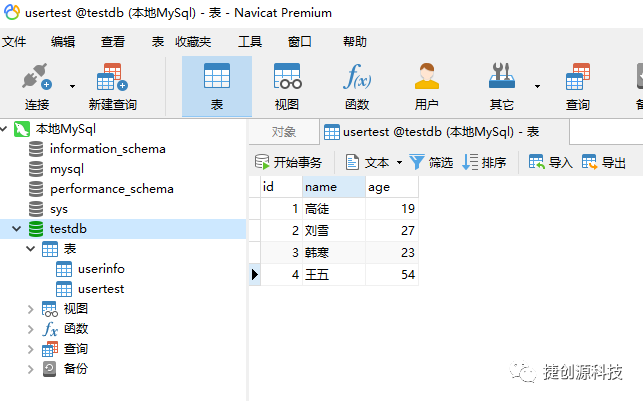
Task: Collapse the testdb database node
Action: click(x=16, y=229)
